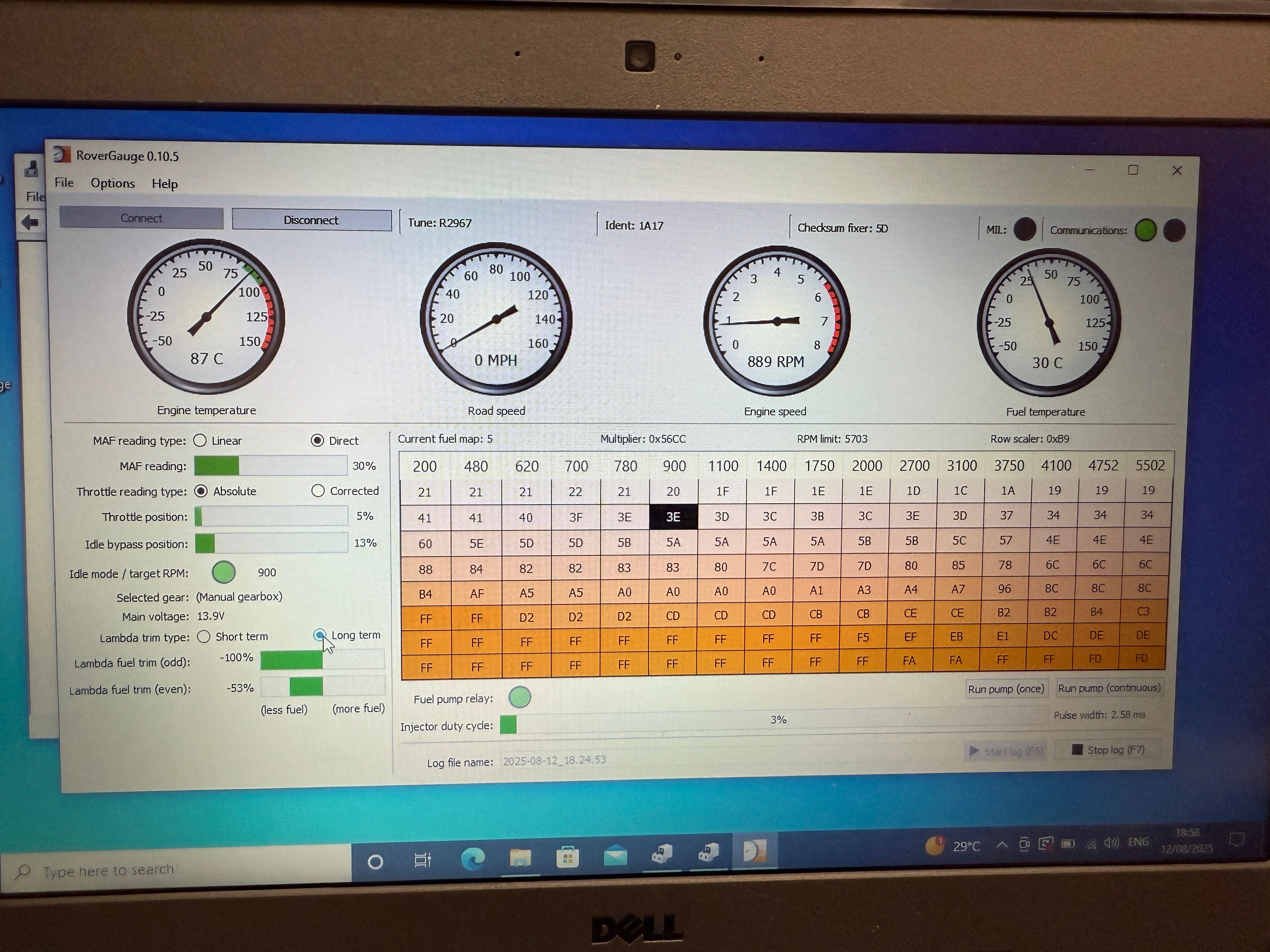Click the MIL indicator light
The image size is (1270, 952).
click(x=1025, y=229)
